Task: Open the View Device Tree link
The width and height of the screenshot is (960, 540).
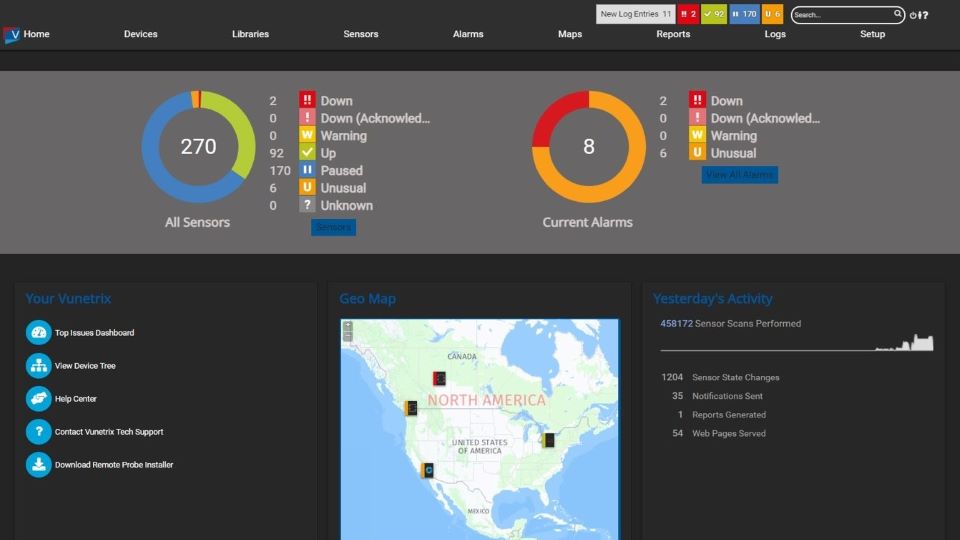Action: [85, 366]
